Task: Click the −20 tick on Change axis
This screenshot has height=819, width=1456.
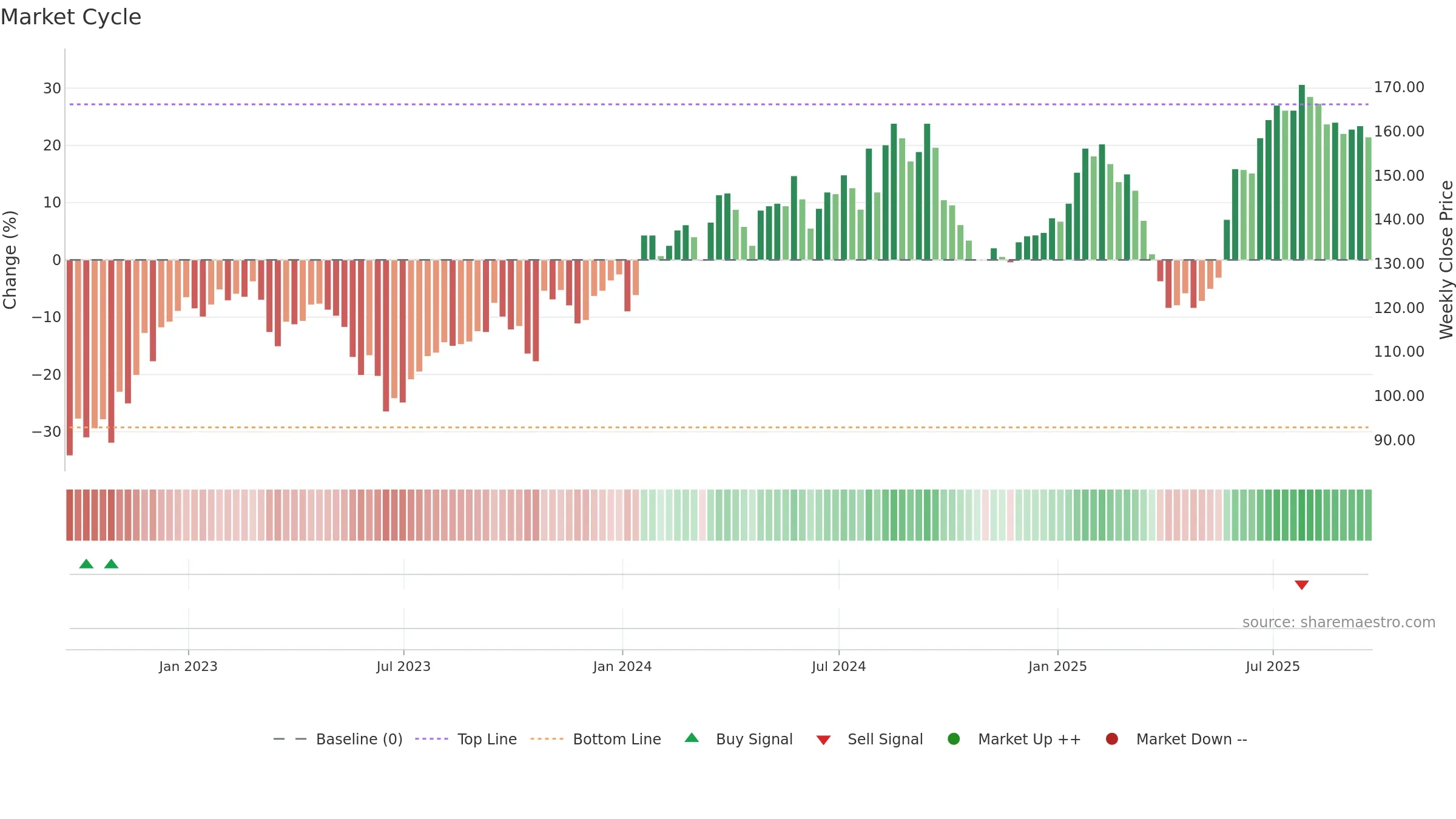Action: [x=47, y=374]
